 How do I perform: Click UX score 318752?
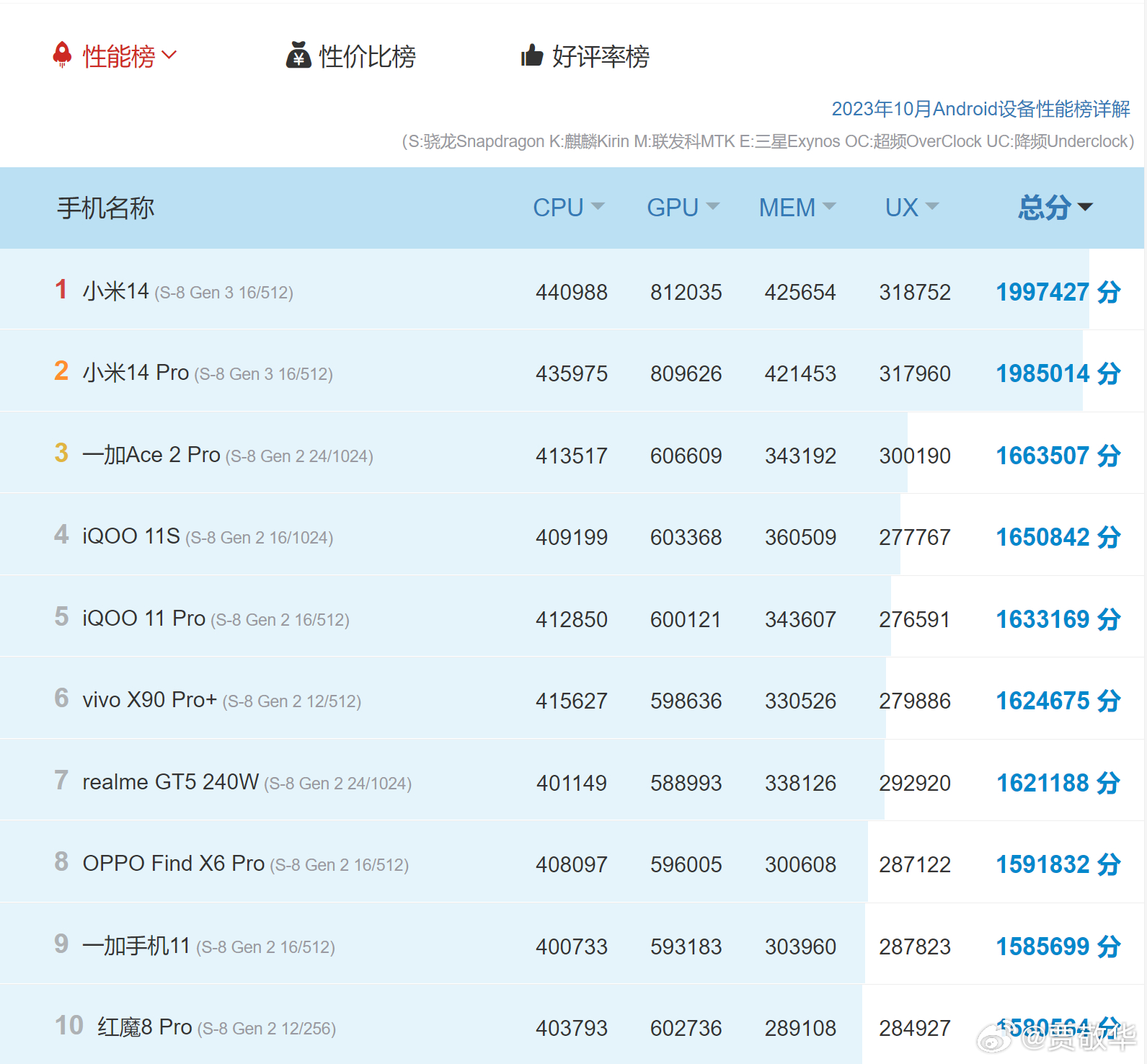coord(915,292)
